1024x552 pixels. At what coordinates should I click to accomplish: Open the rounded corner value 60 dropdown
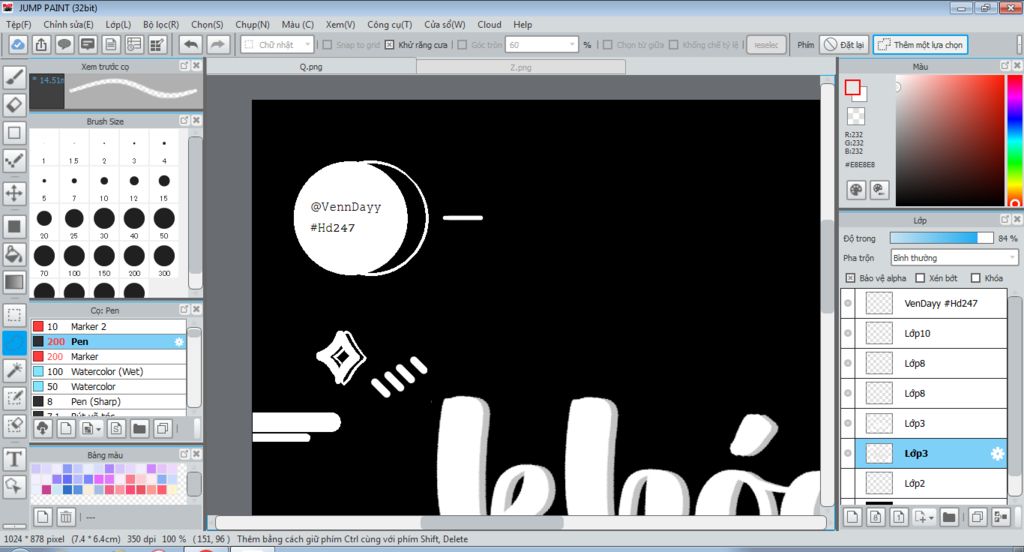(542, 44)
